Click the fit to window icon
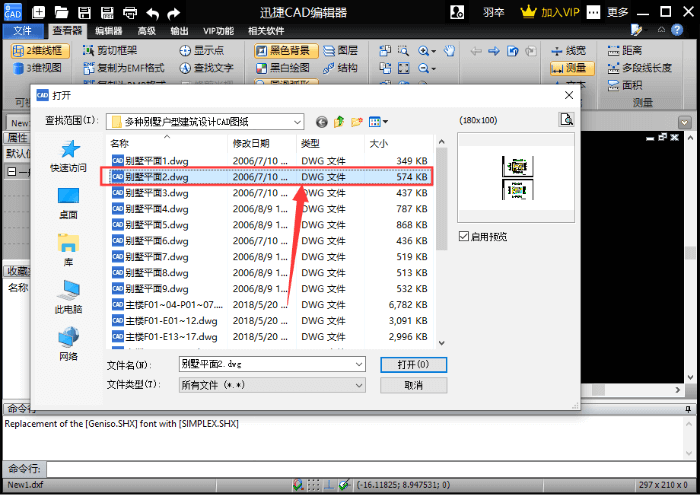The image size is (700, 495). pyautogui.click(x=404, y=68)
